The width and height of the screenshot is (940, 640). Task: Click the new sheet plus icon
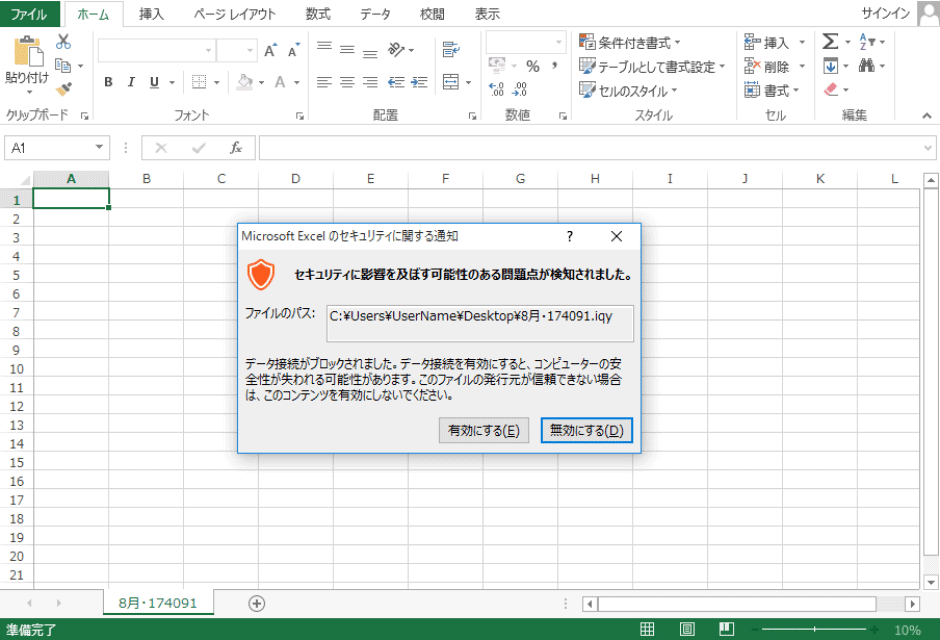click(257, 603)
